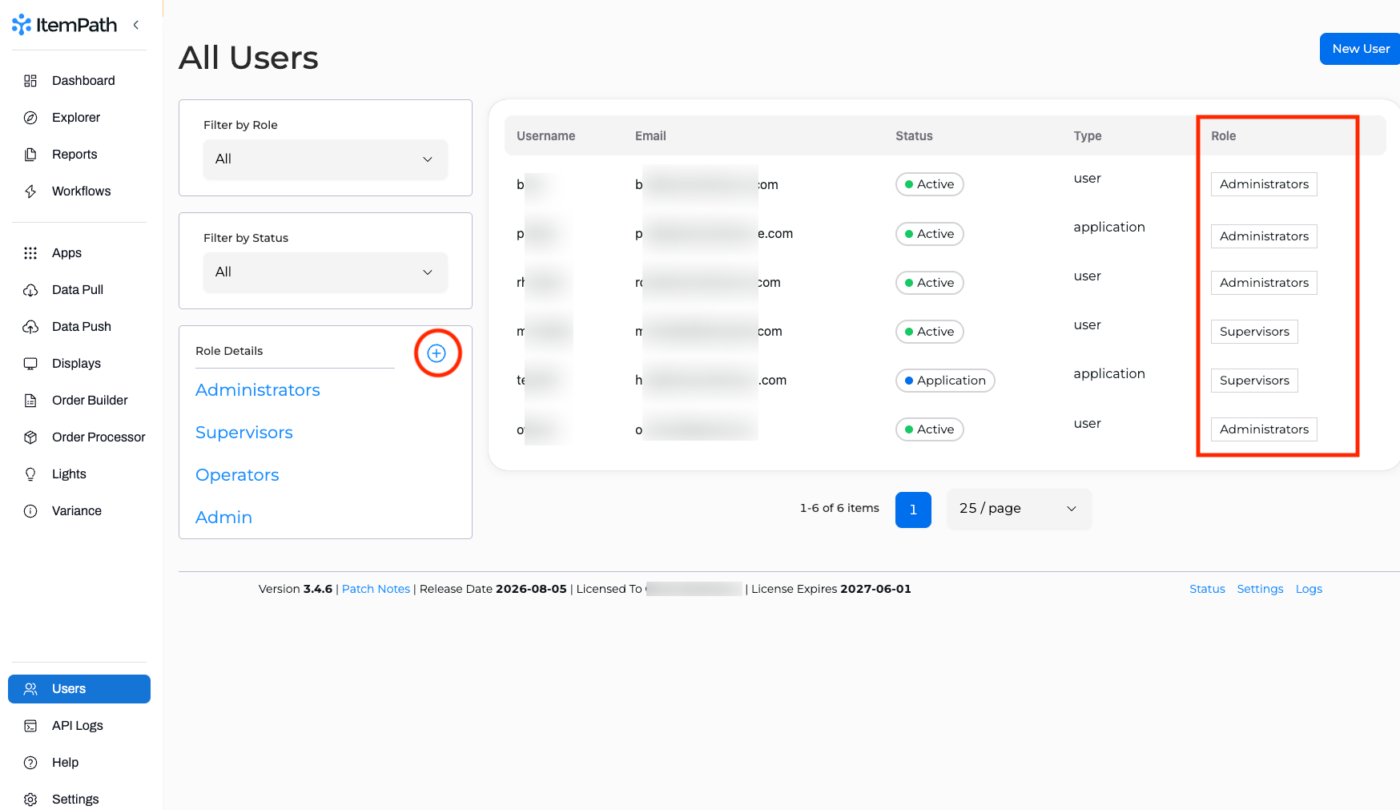
Task: Add a new role with plus icon
Action: 436,353
